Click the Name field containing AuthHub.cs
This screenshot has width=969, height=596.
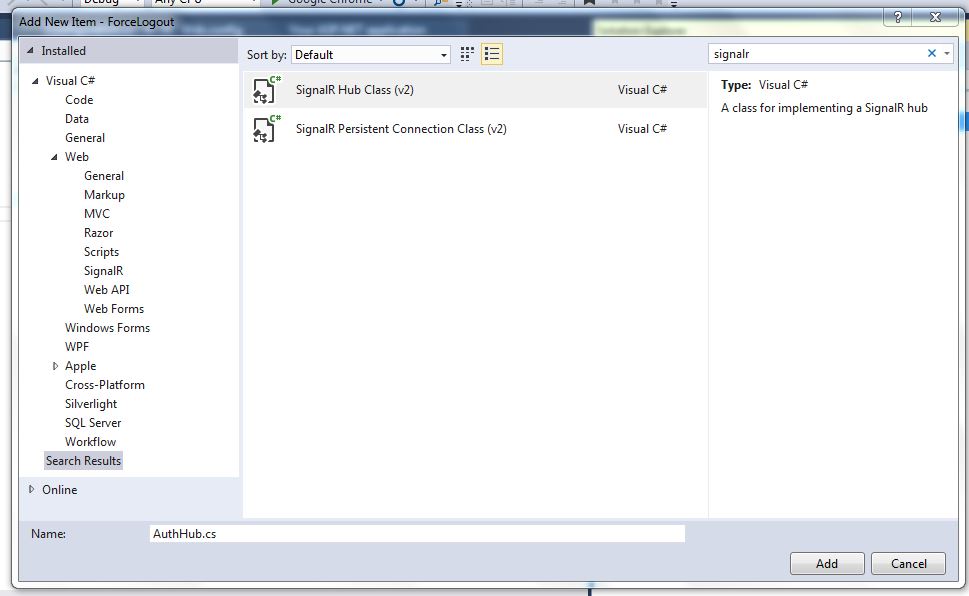[417, 534]
